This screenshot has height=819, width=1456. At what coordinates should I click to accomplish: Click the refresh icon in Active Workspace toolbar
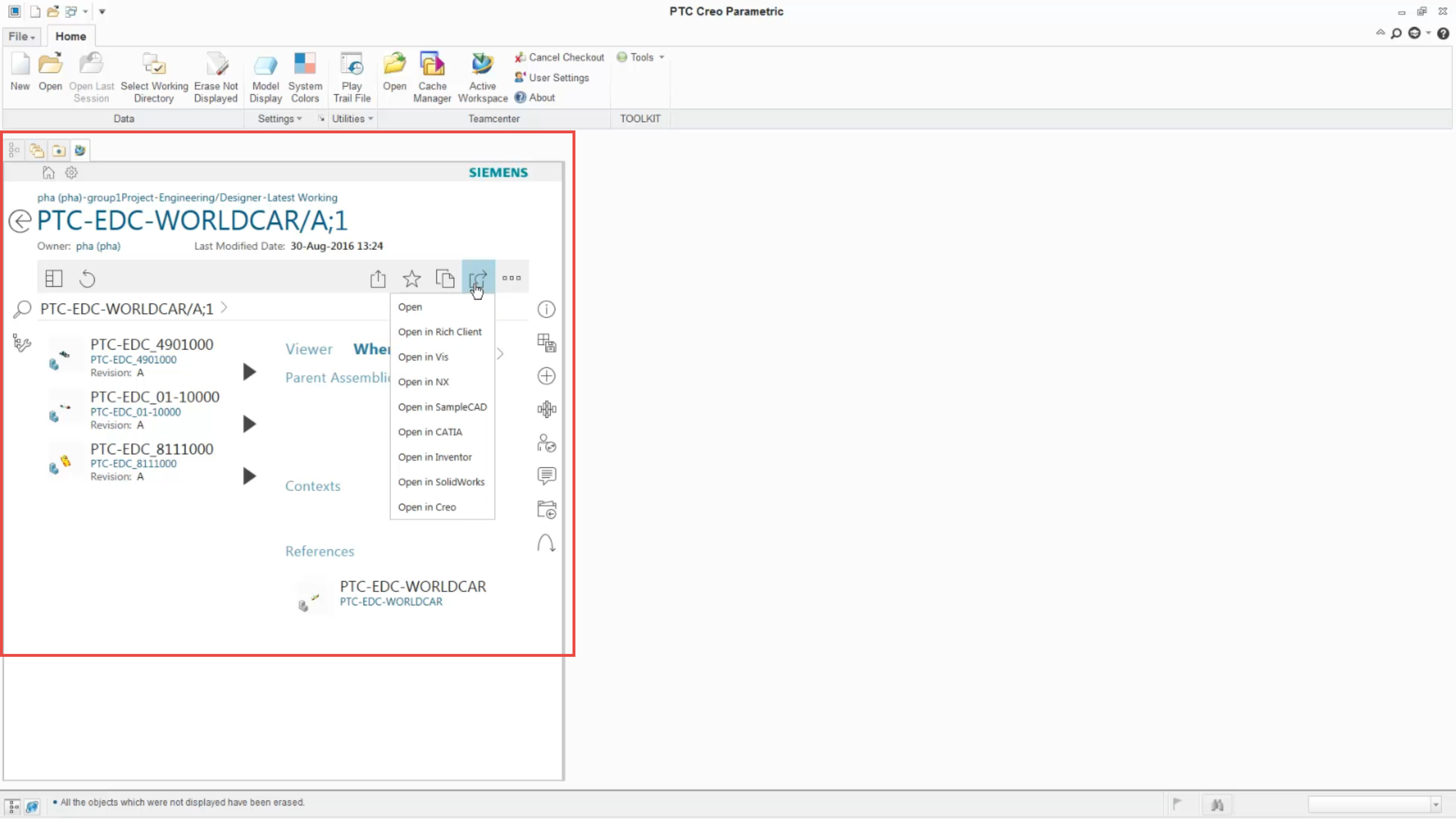(x=87, y=278)
